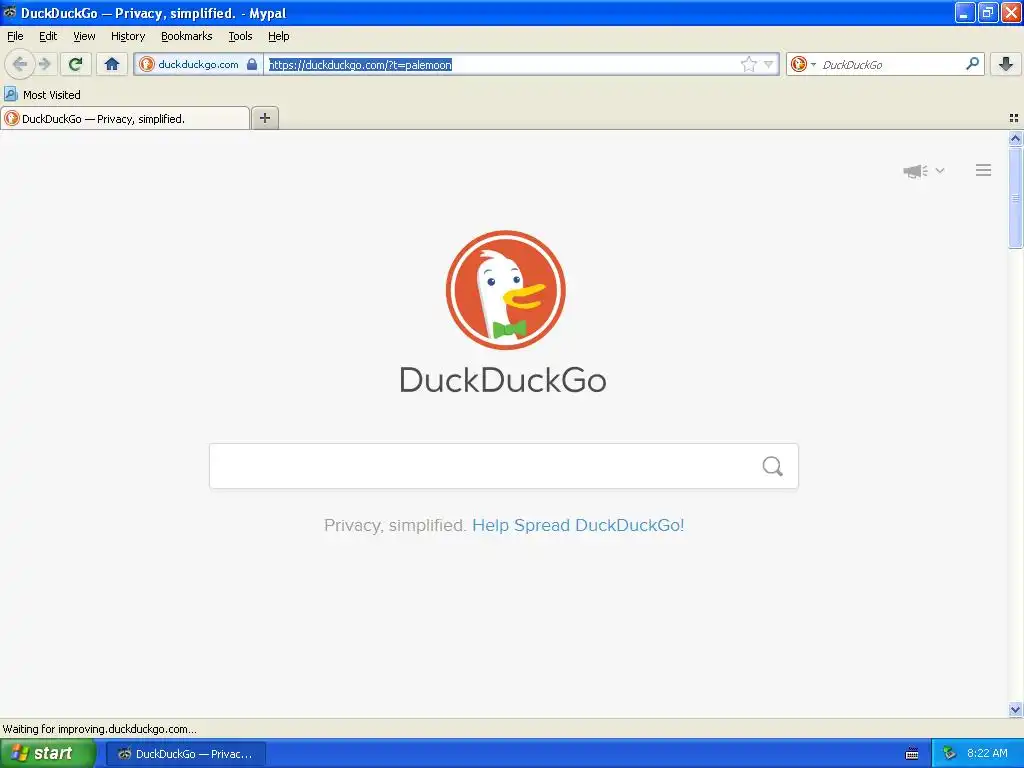Screen dimensions: 1024x768
Task: Click the megaphone icon on DuckDuckGo page
Action: pyautogui.click(x=916, y=171)
